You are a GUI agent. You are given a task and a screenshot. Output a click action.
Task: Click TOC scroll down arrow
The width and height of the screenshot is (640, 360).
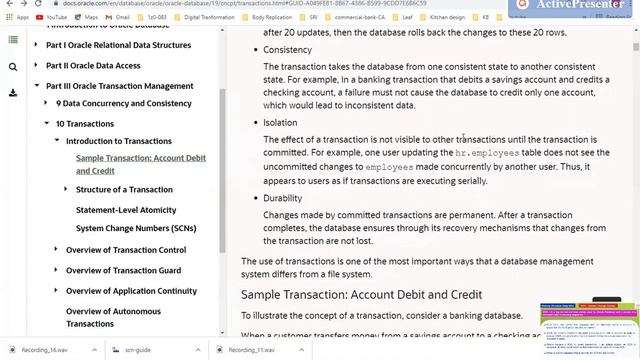[222, 333]
